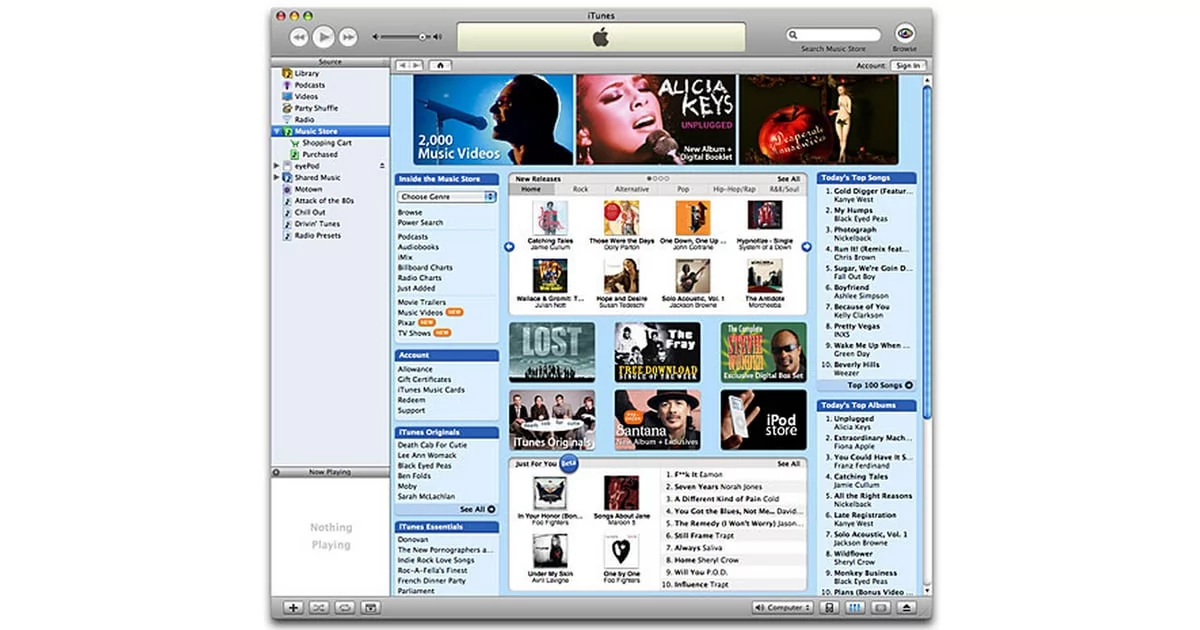Click Catching Tales album cover in New Releases

(x=550, y=218)
